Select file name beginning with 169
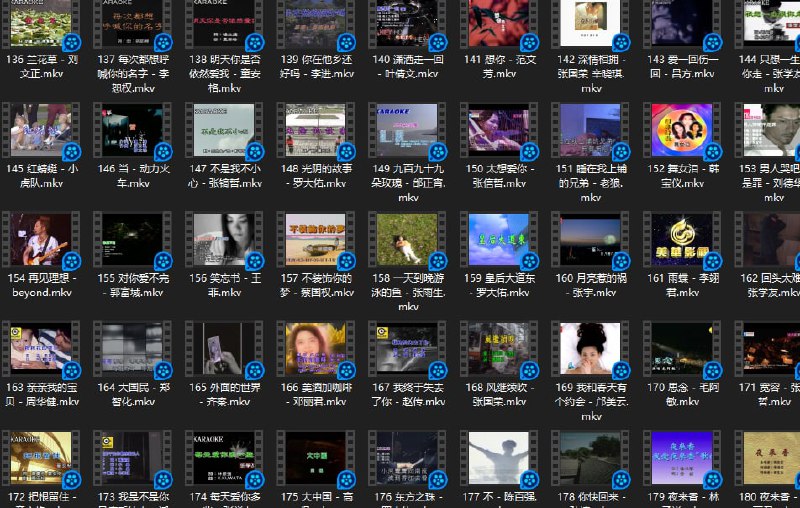The image size is (800, 508). 591,402
